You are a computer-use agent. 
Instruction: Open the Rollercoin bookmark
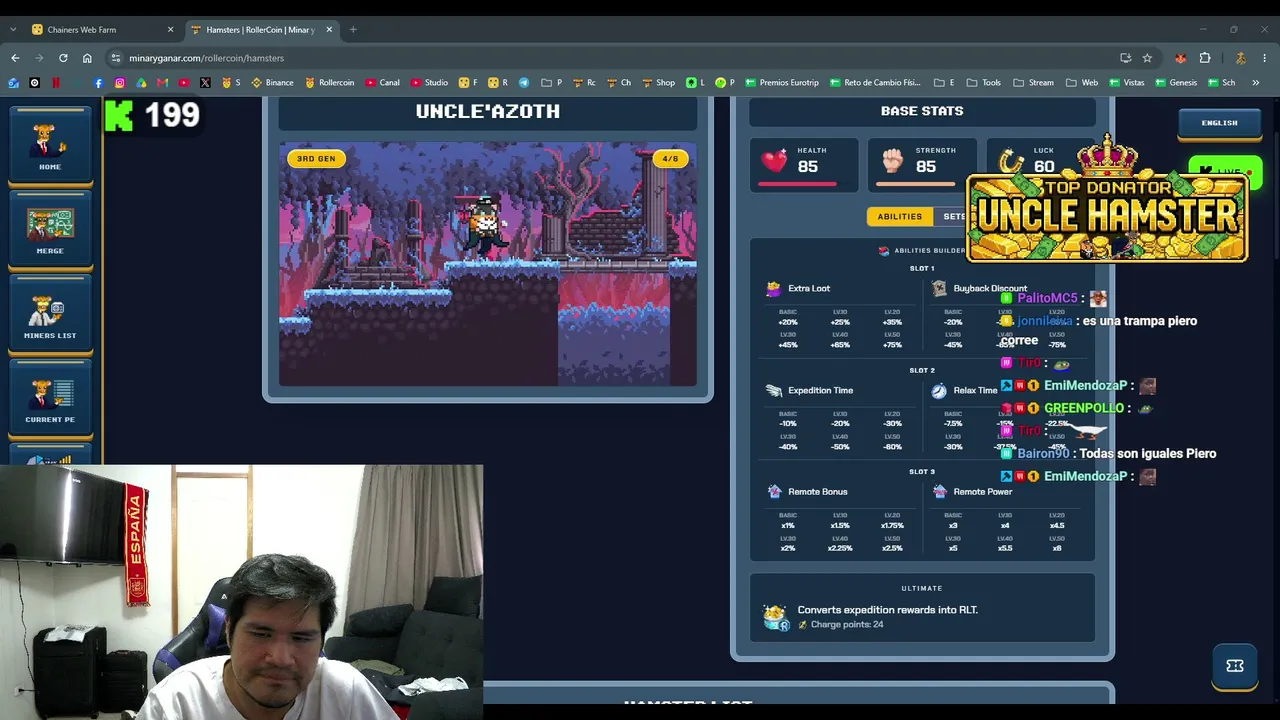tap(330, 83)
